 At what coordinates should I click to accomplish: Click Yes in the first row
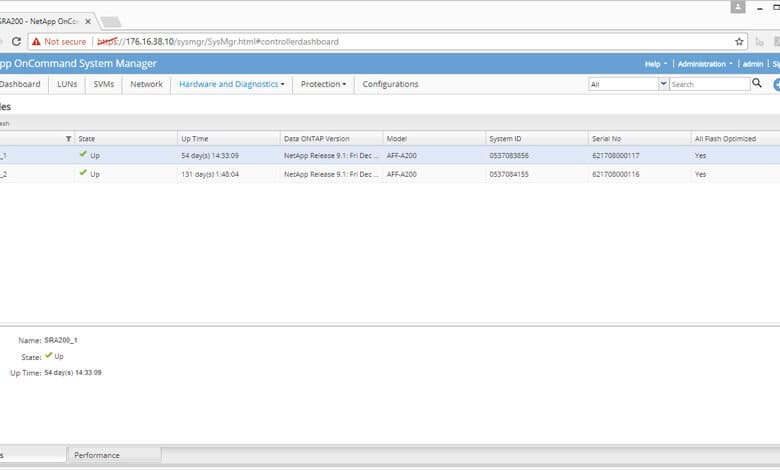pos(700,156)
